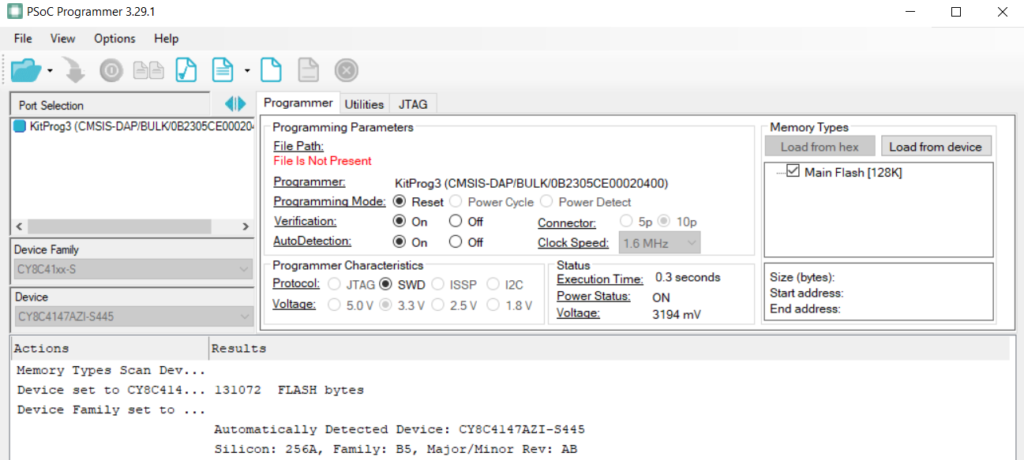Screen dimensions: 1024x460
Task: Click the two-documents compare icon in toolbar
Action: coord(148,71)
